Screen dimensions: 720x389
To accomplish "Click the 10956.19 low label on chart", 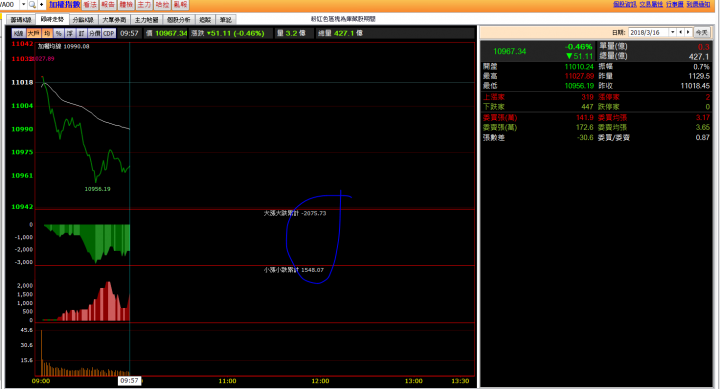I will [x=97, y=189].
